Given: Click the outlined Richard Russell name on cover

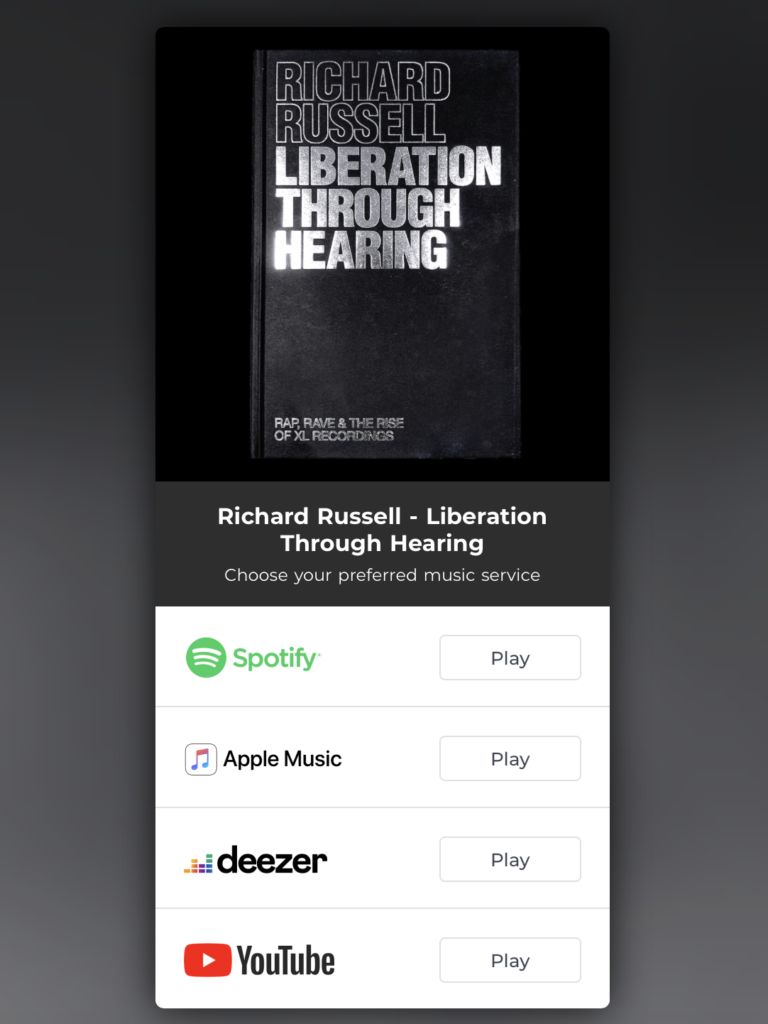Looking at the screenshot, I should tap(362, 103).
